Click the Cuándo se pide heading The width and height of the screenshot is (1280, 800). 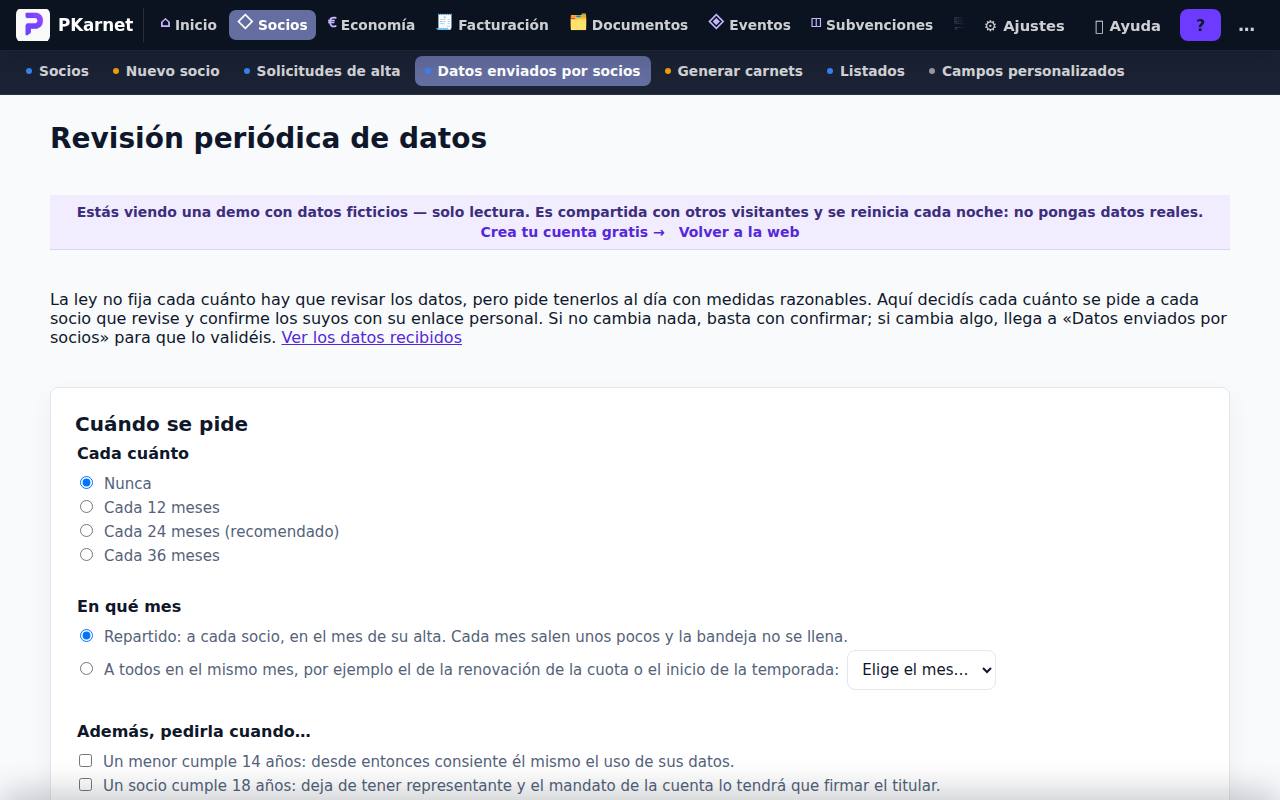point(162,424)
